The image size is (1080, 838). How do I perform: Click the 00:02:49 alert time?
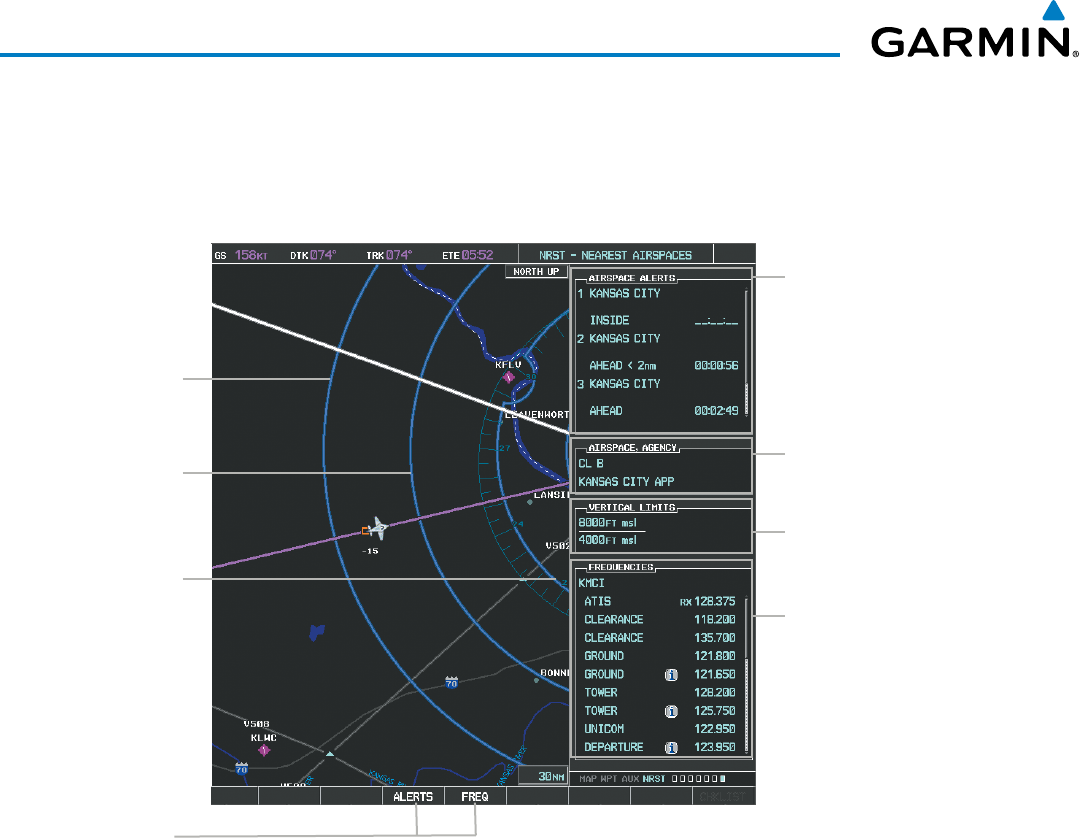tap(716, 411)
